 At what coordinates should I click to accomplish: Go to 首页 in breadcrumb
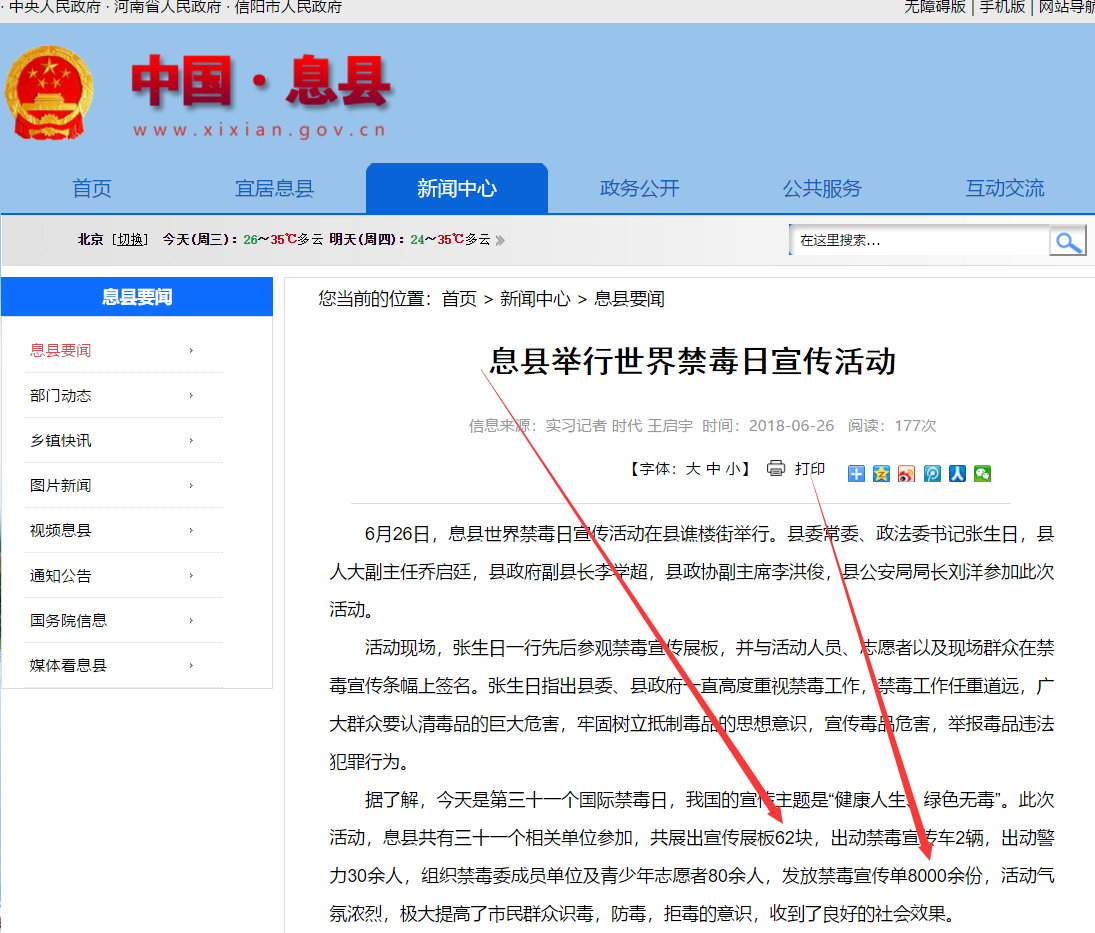point(459,299)
